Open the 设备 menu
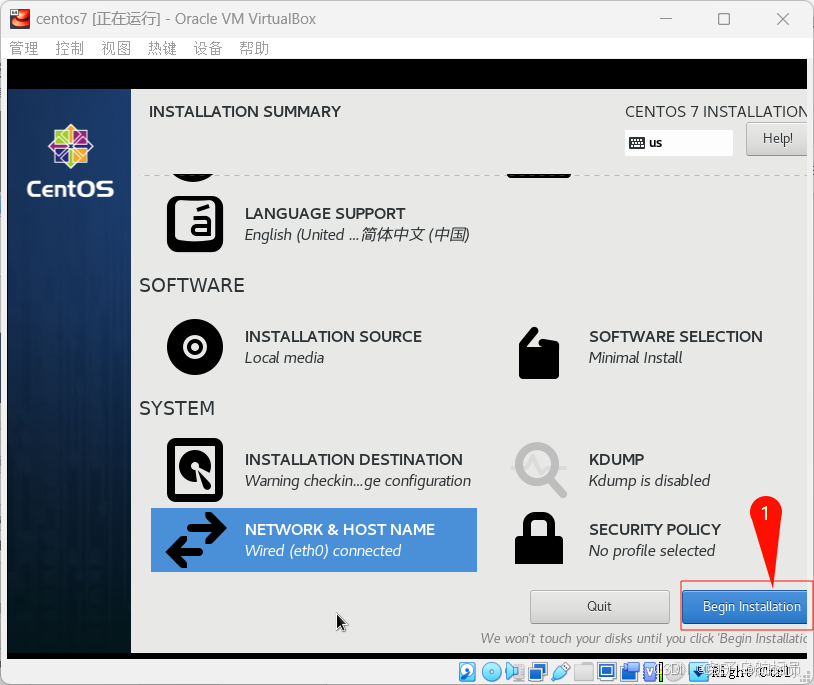 pyautogui.click(x=208, y=48)
